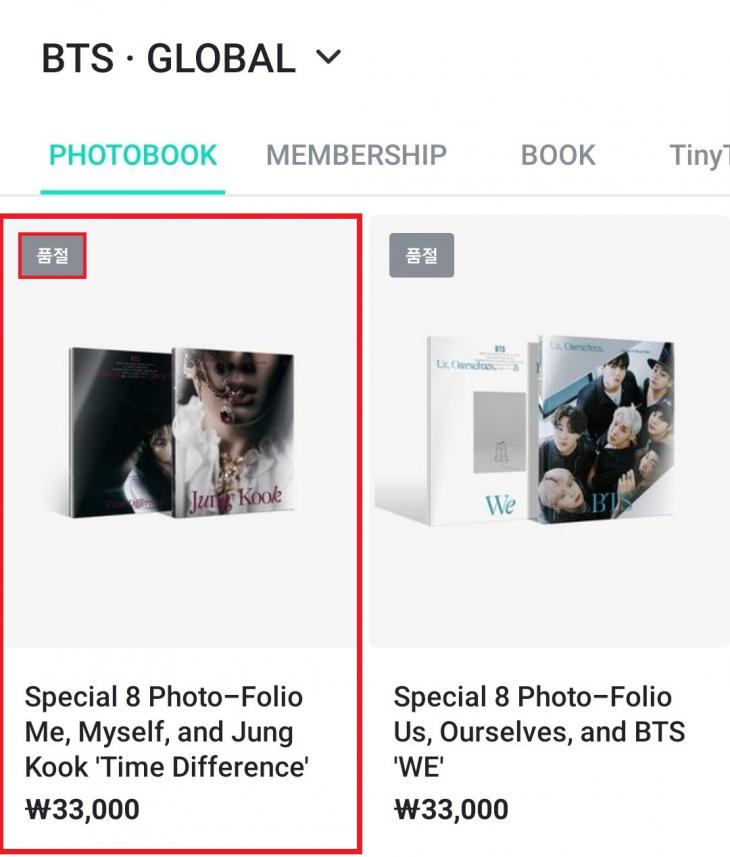The height and width of the screenshot is (857, 730).
Task: Click the 품절 badge on the WE photo-folio
Action: pyautogui.click(x=421, y=255)
